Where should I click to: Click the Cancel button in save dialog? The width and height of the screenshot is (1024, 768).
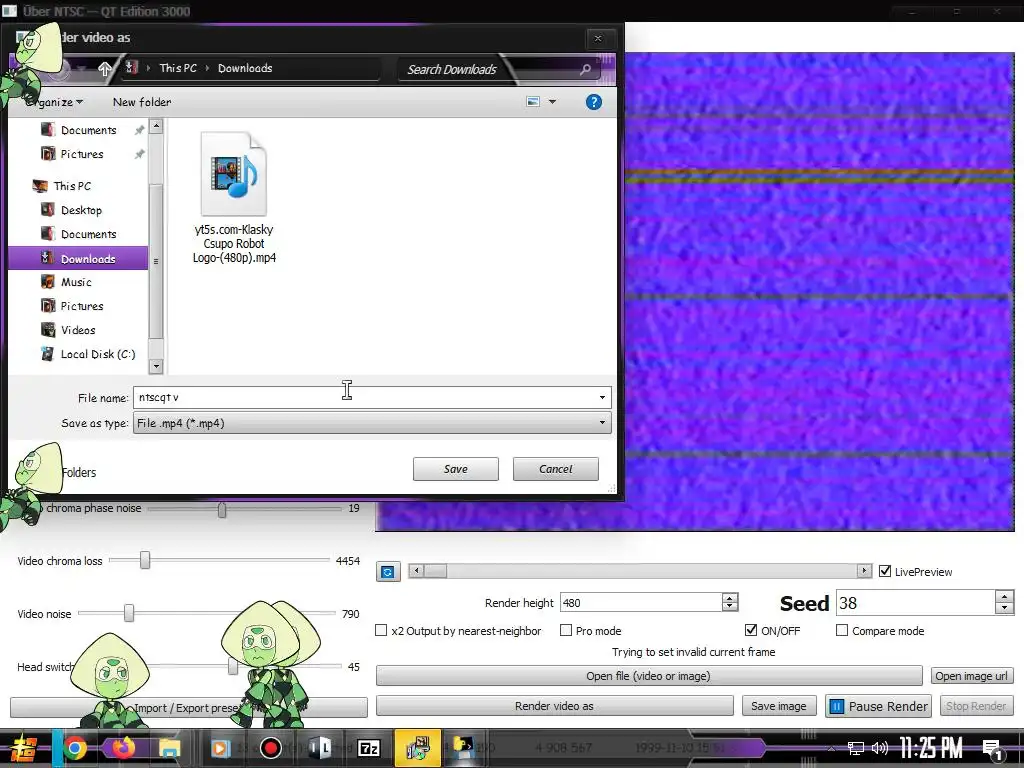(x=556, y=469)
